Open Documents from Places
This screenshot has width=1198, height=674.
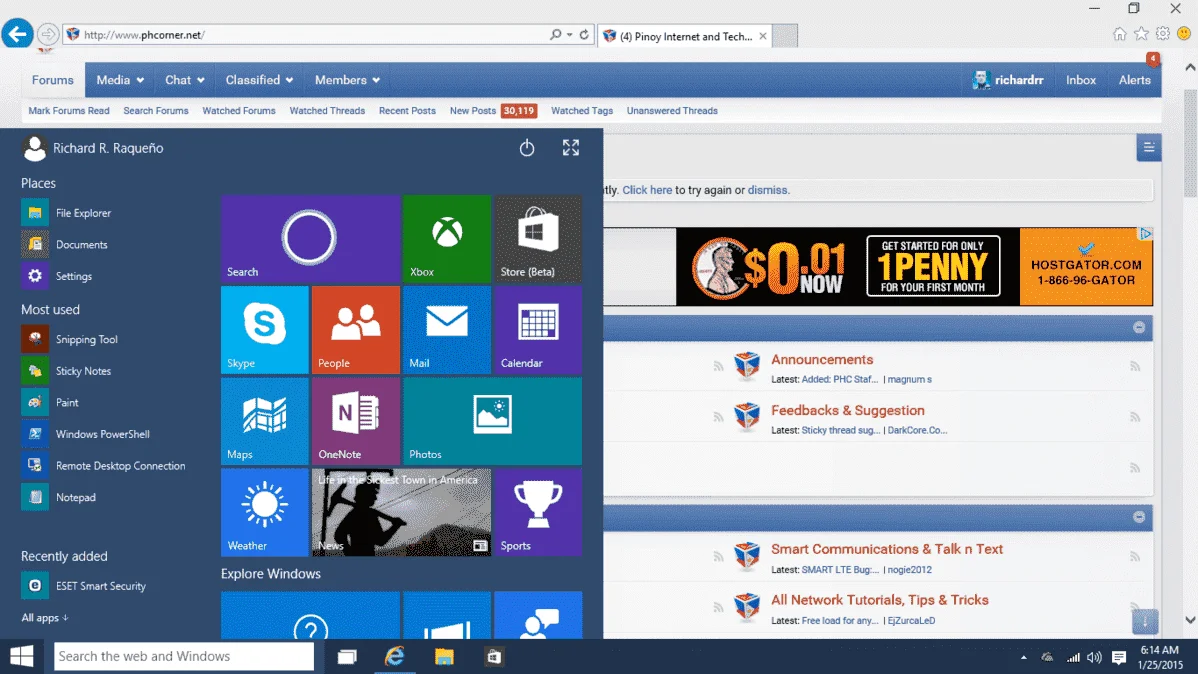(x=66, y=245)
